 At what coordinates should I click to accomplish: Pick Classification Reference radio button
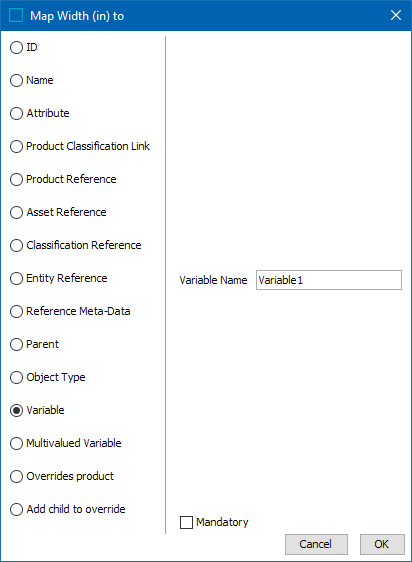(16, 245)
